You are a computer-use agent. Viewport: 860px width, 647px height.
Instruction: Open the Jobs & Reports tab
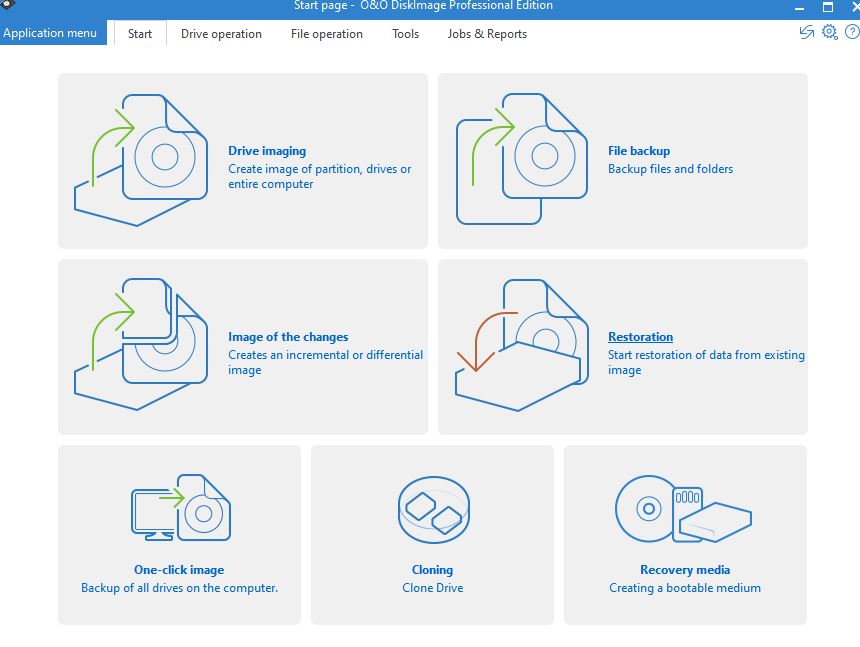click(x=487, y=33)
